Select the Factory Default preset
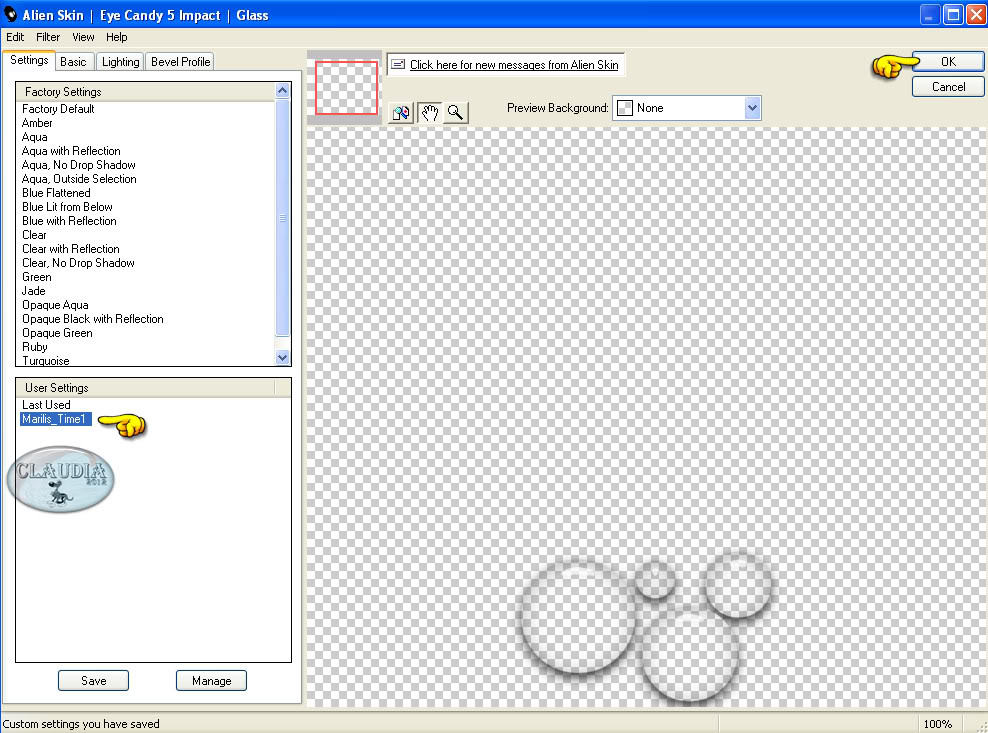This screenshot has height=733, width=988. click(58, 109)
